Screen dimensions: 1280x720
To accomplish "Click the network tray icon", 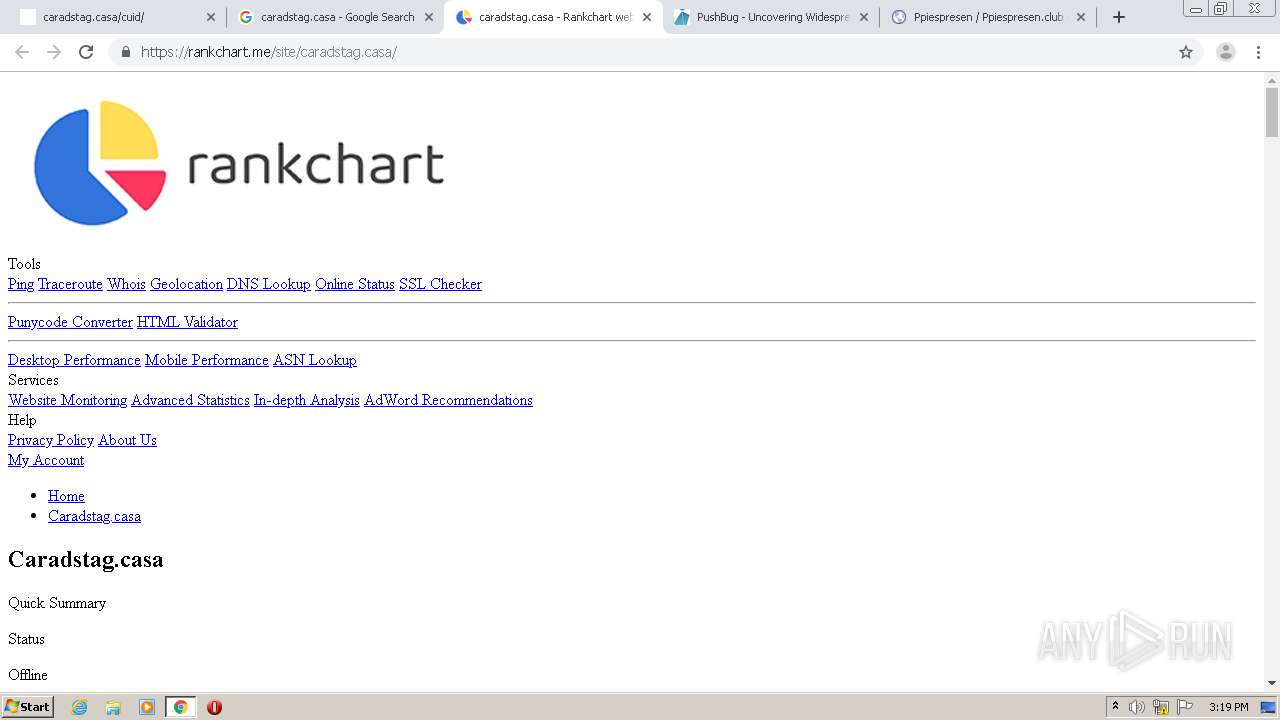I will [1161, 707].
